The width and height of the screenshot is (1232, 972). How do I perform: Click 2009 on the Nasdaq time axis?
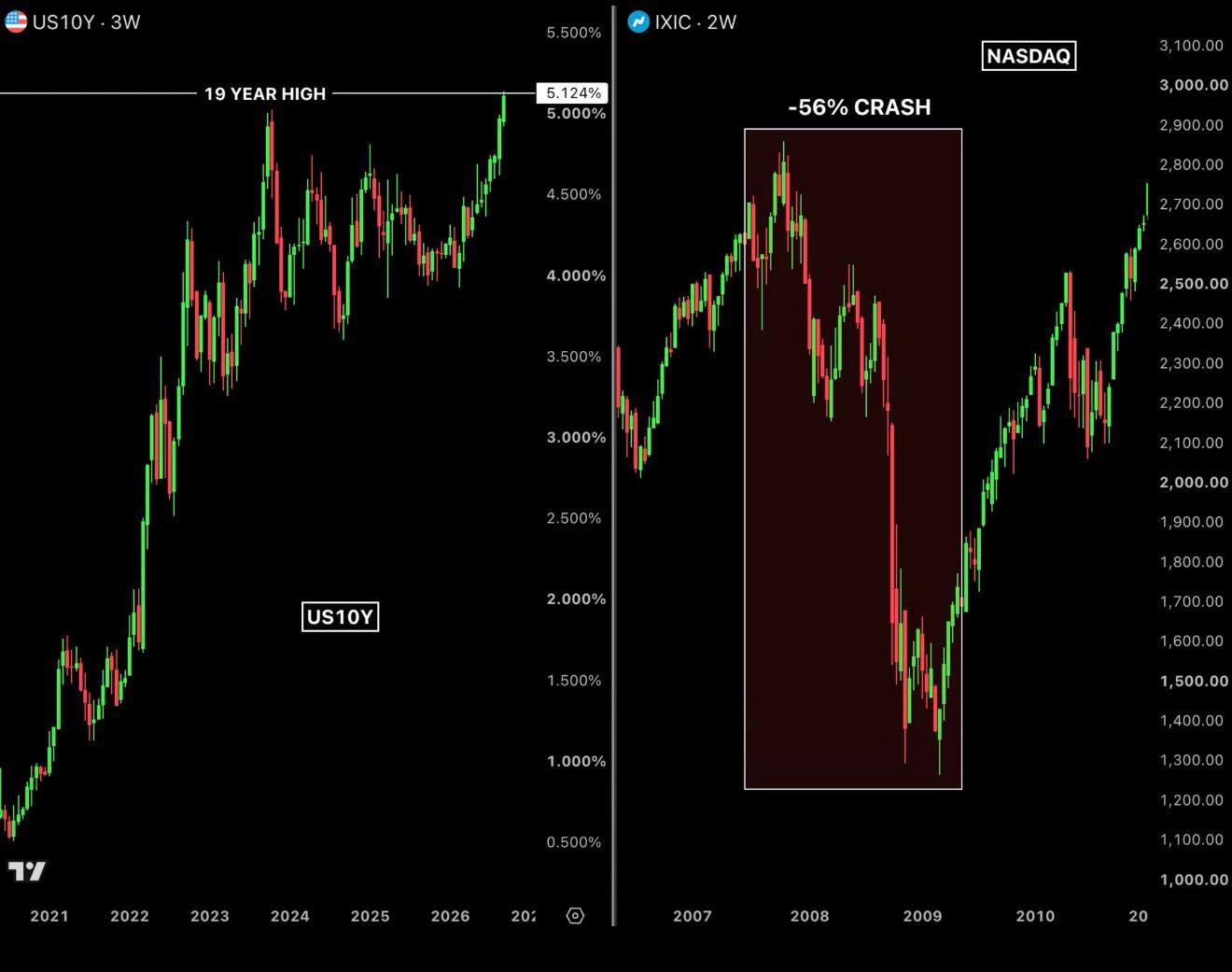[x=923, y=916]
